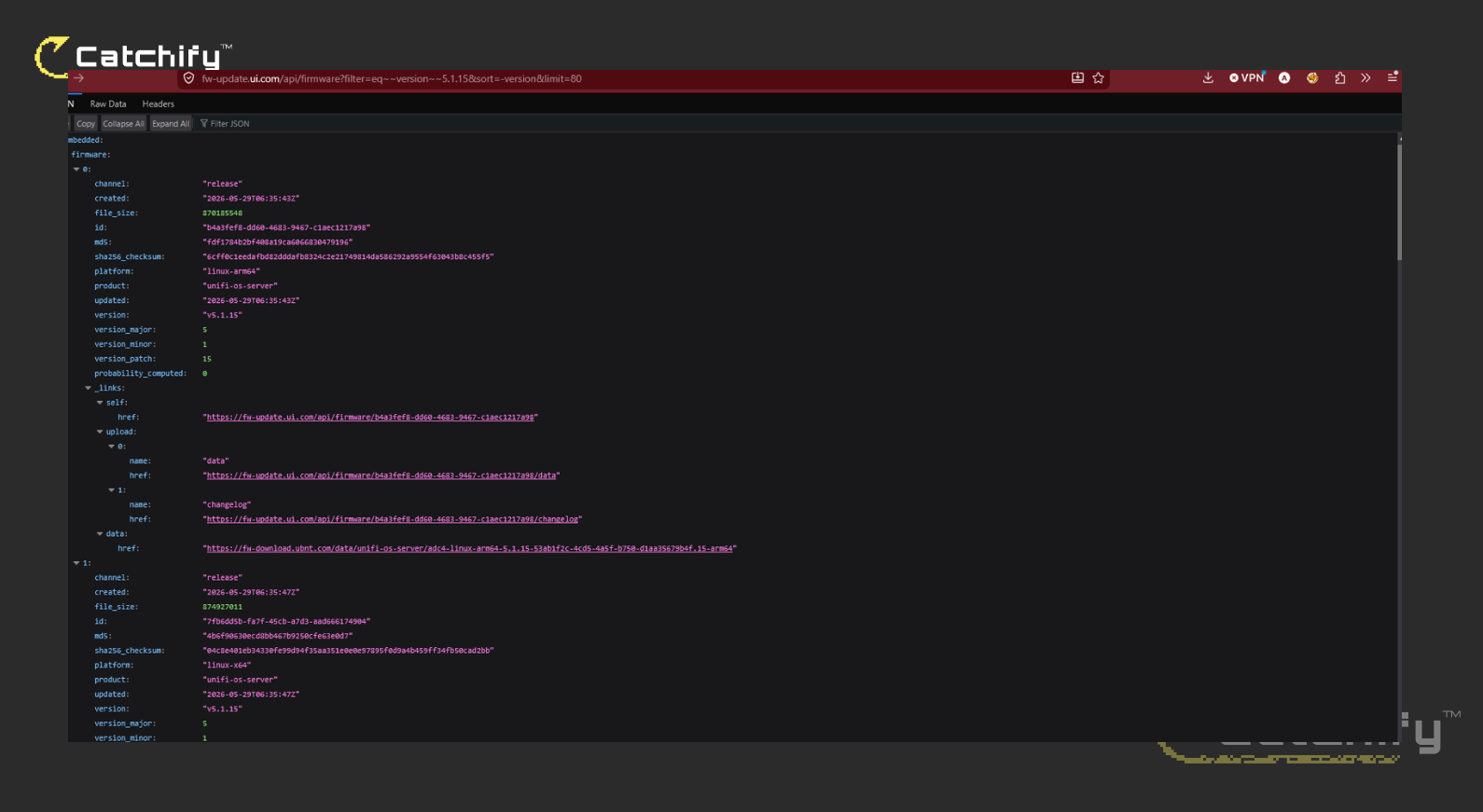
Task: Select the id value starting with 7fb6dd5b
Action: [x=286, y=621]
